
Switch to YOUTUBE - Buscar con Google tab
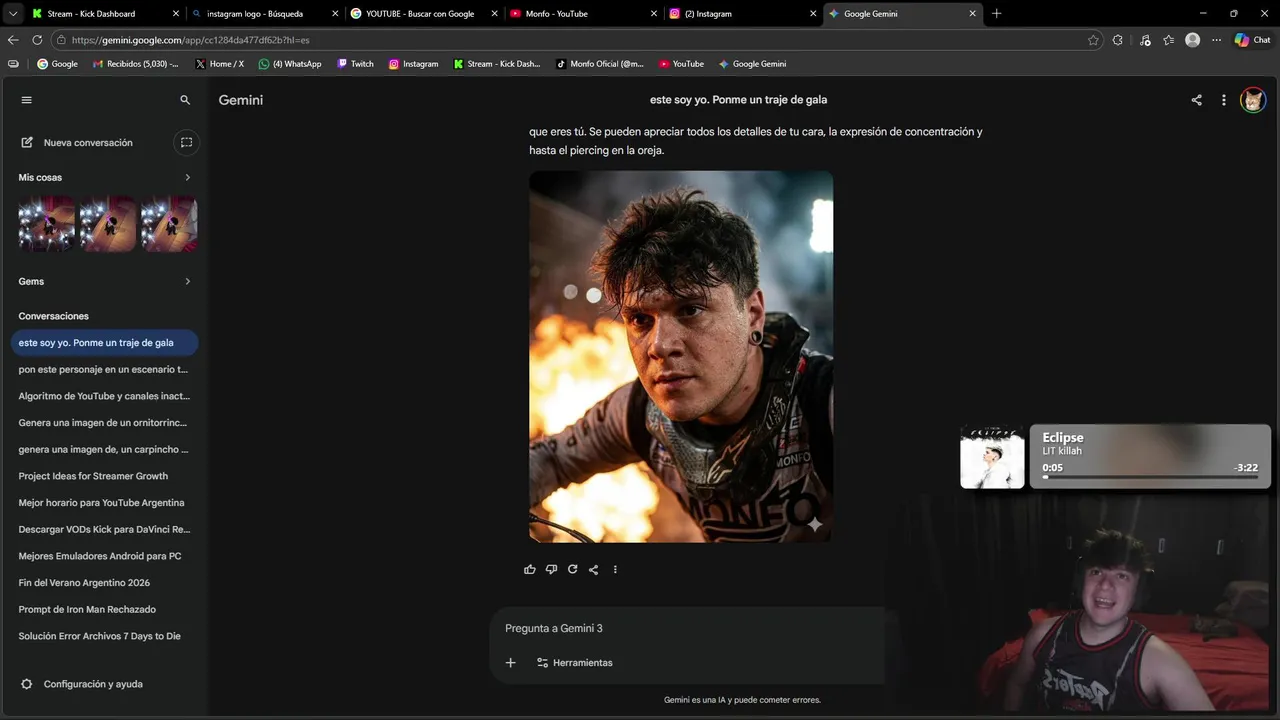pos(424,14)
